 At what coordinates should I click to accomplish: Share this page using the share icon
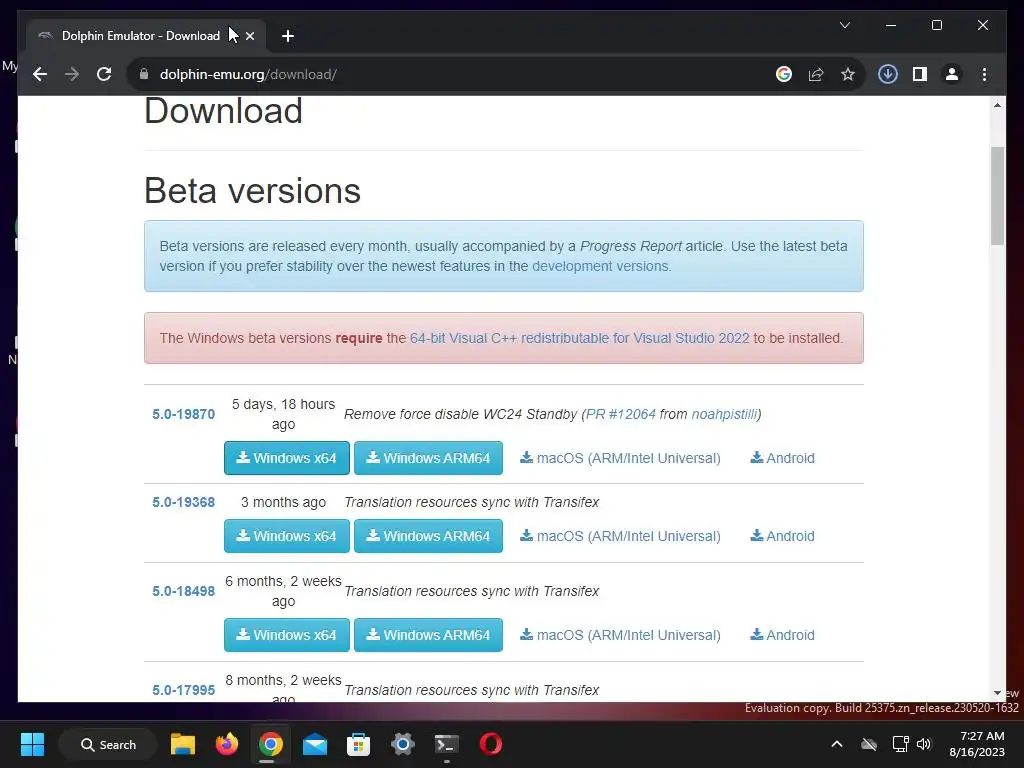click(816, 74)
